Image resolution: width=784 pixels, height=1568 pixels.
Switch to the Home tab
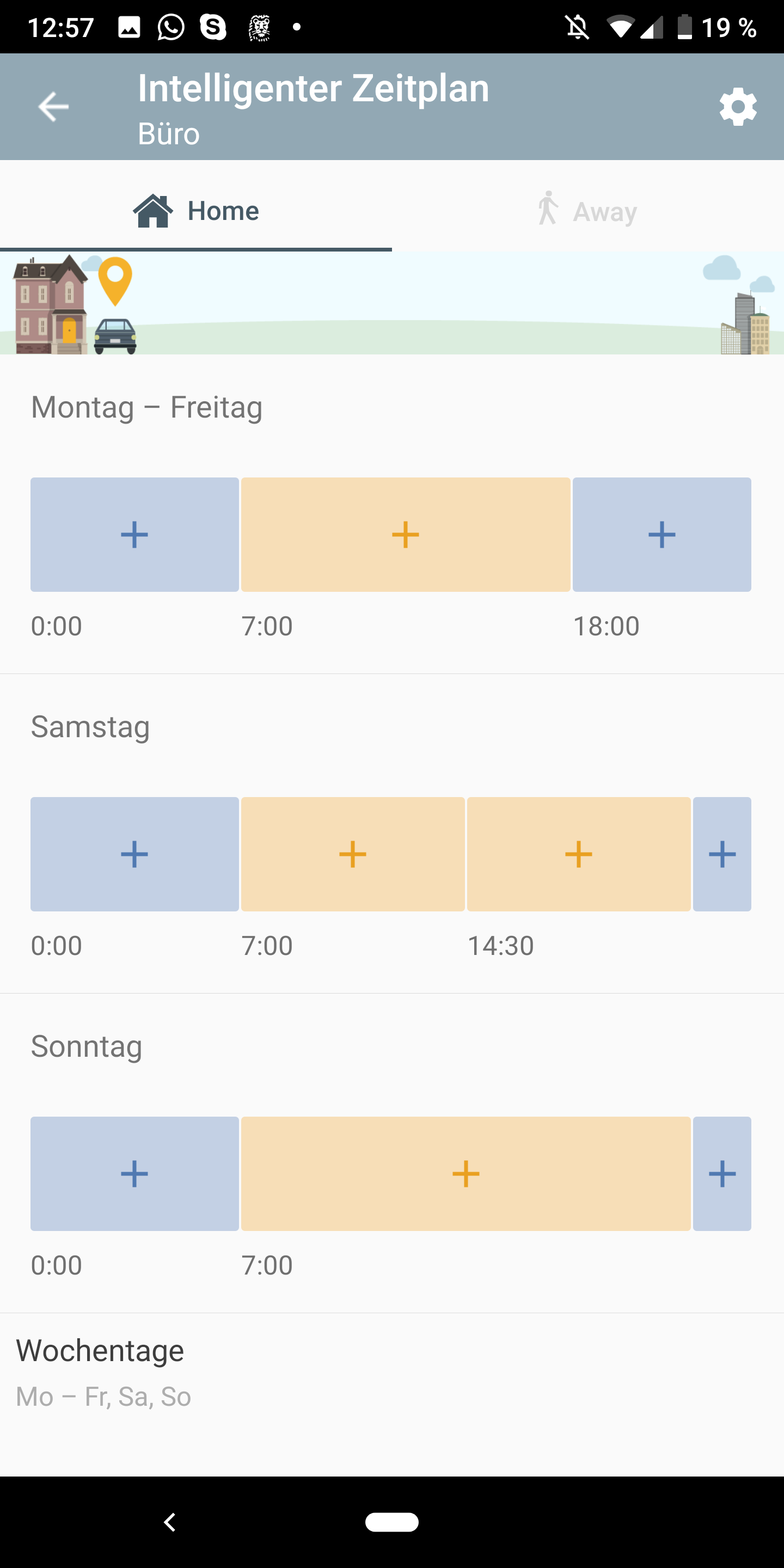click(x=196, y=211)
